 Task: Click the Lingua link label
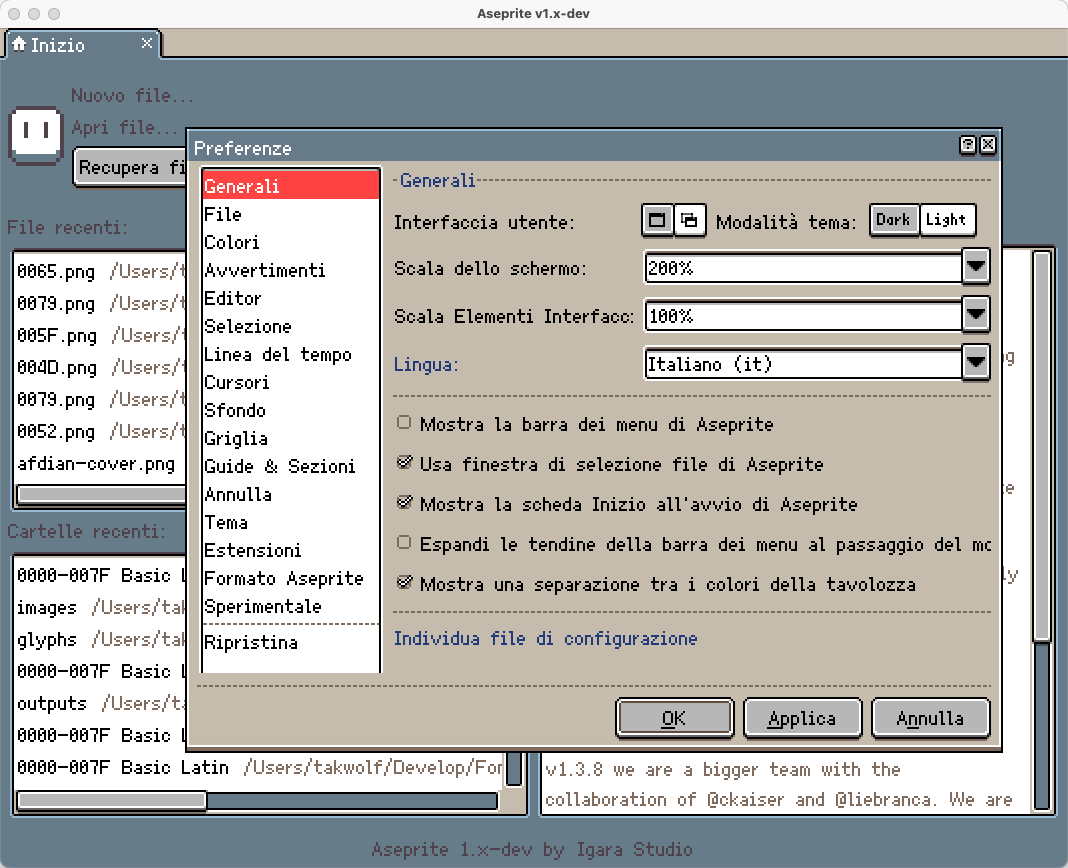point(426,365)
